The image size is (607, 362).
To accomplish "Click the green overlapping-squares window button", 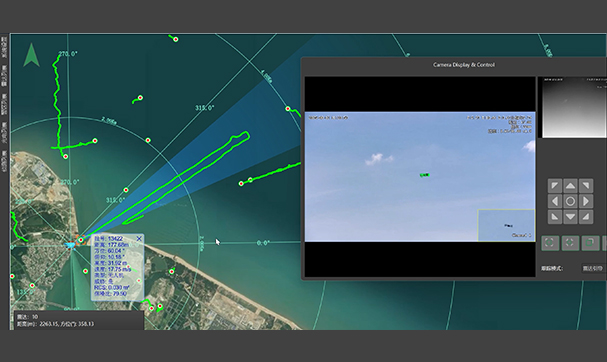I will tap(590, 243).
